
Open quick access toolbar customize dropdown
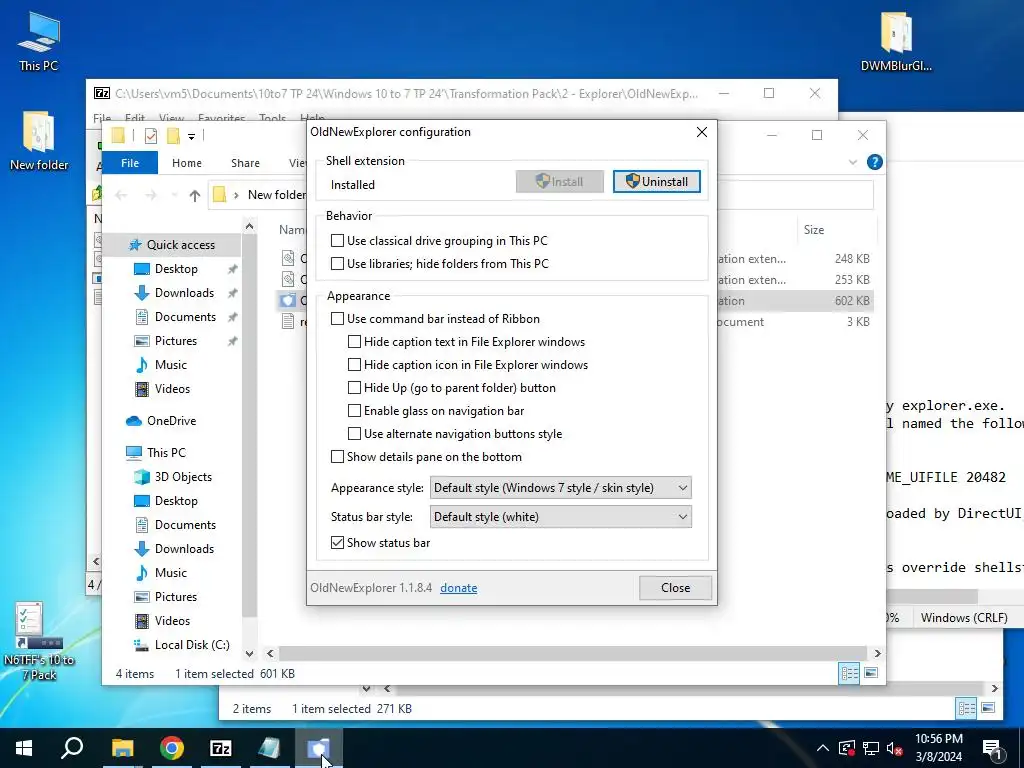point(191,136)
